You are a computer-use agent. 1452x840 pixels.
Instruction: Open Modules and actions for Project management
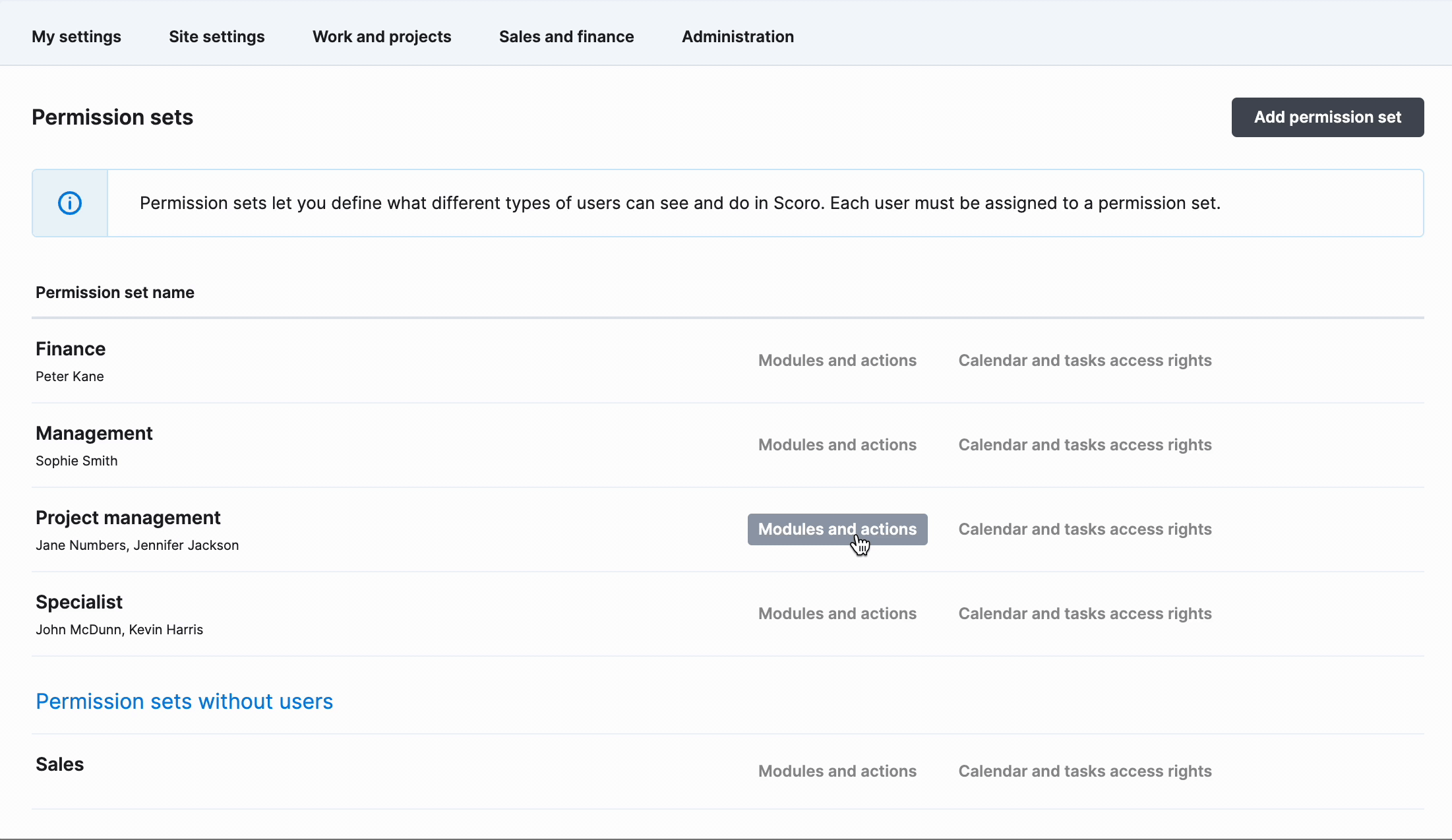point(837,529)
